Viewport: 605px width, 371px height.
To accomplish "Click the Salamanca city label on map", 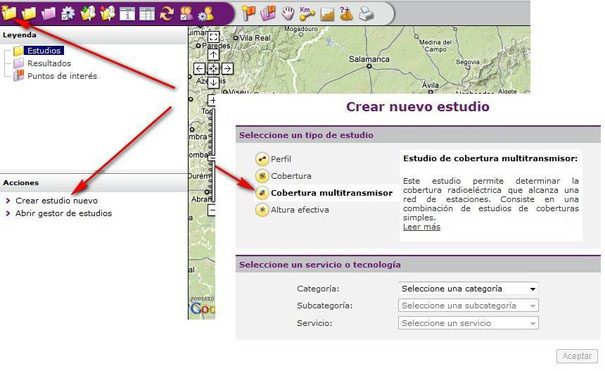I will coord(369,59).
